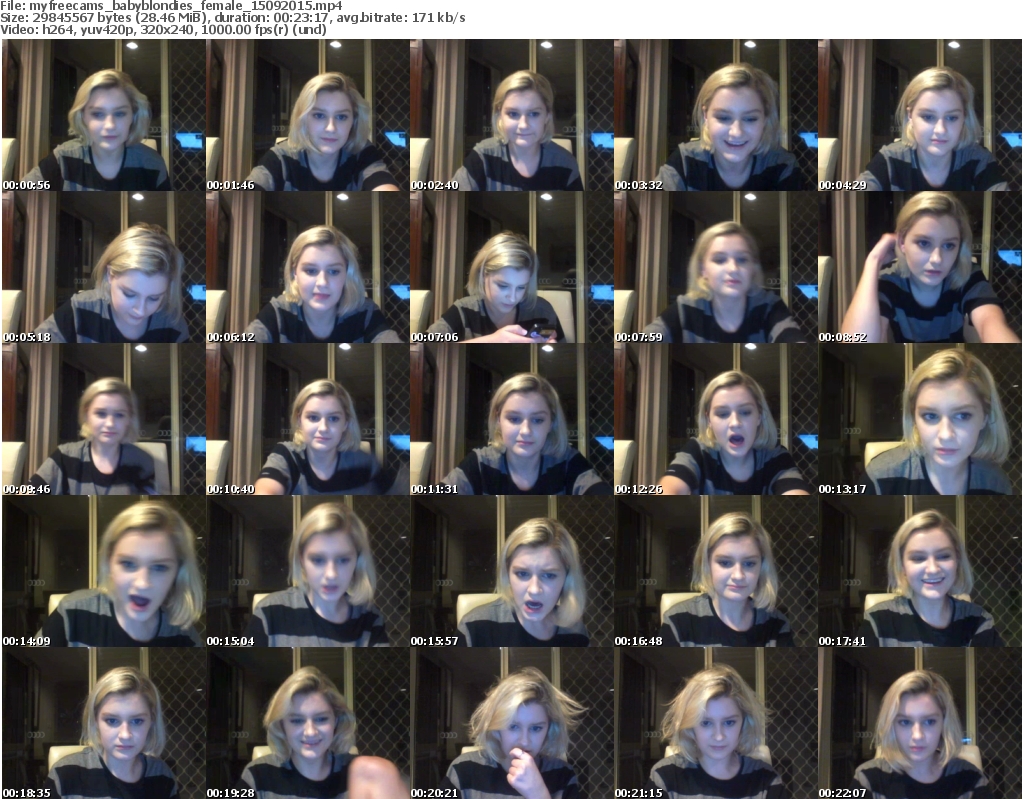The height and width of the screenshot is (799, 1024).
Task: Pick the preview frame at 00:09:46
Action: tap(104, 419)
